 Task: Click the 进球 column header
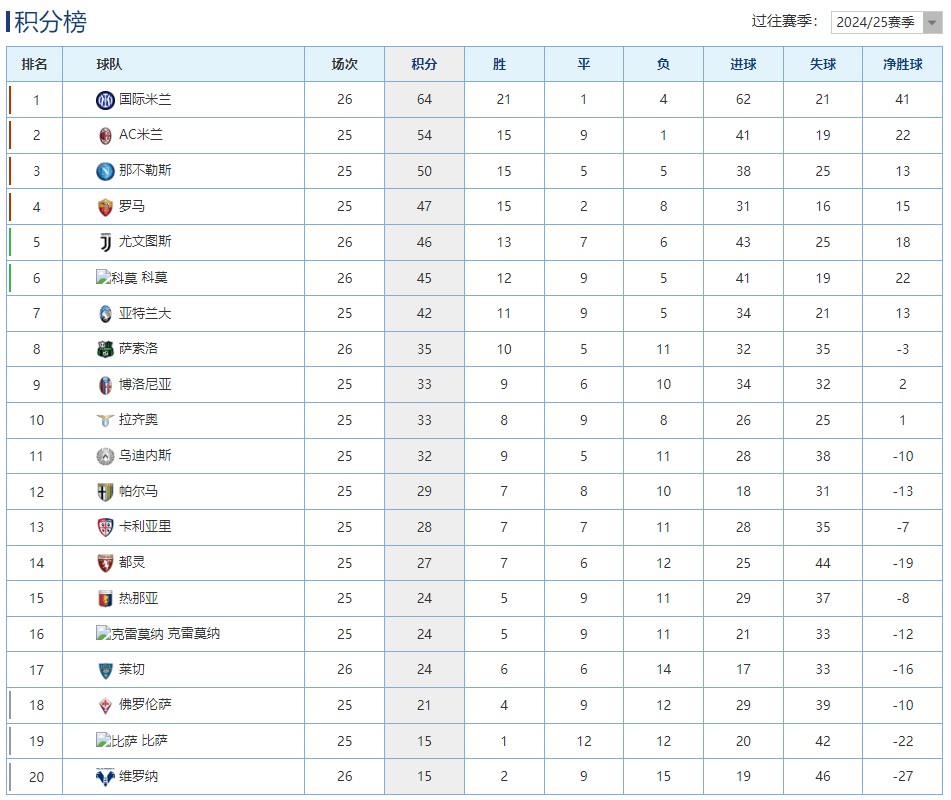pos(743,64)
